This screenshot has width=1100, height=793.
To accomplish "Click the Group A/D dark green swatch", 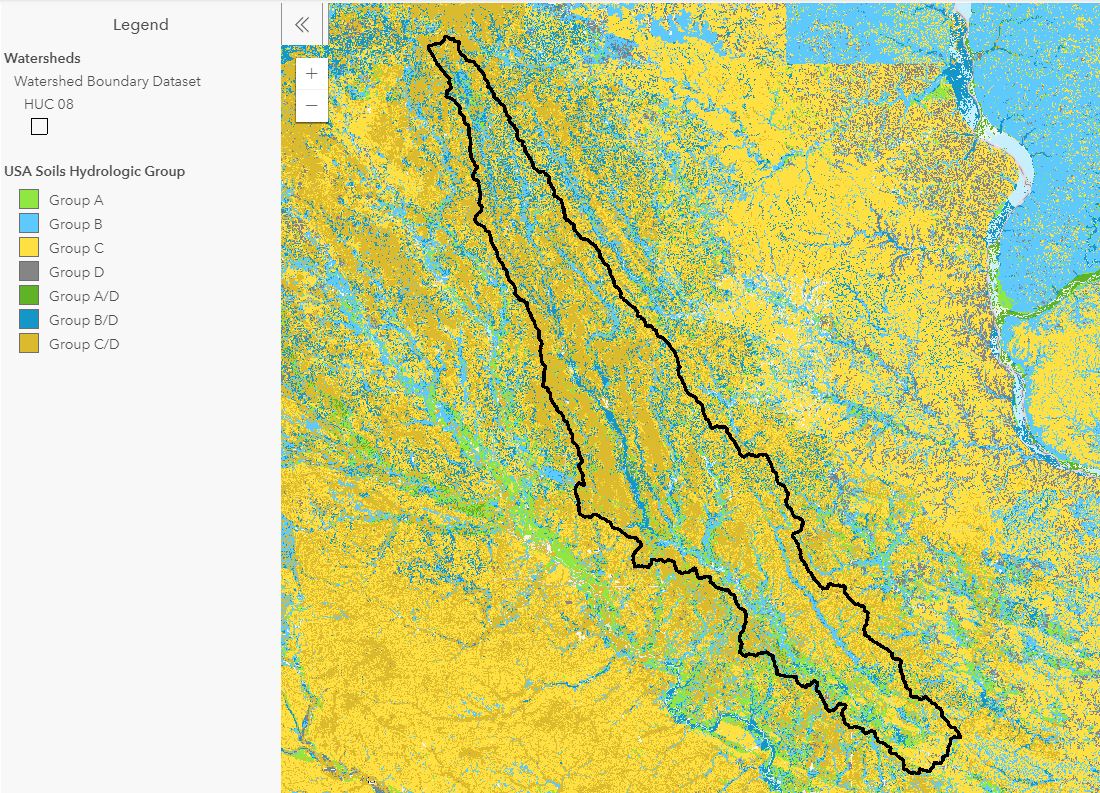I will click(x=29, y=295).
